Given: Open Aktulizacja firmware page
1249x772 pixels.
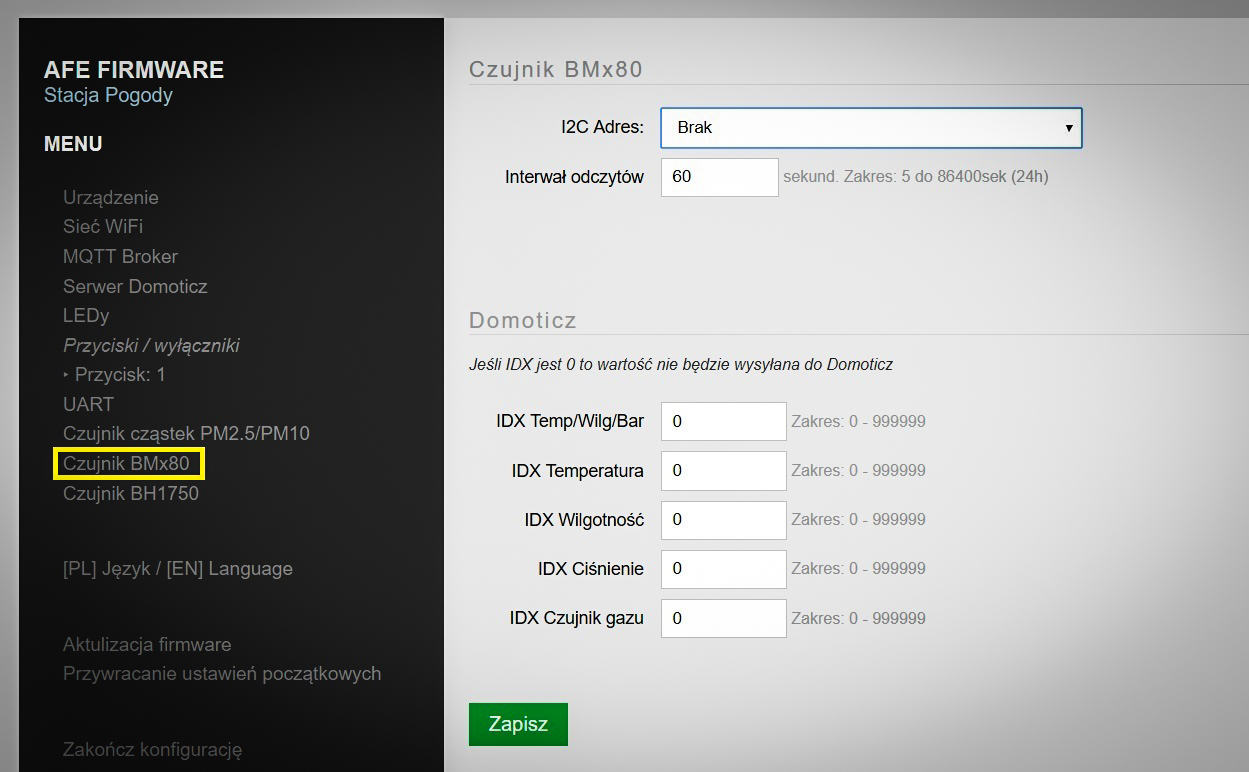Looking at the screenshot, I should tap(147, 644).
